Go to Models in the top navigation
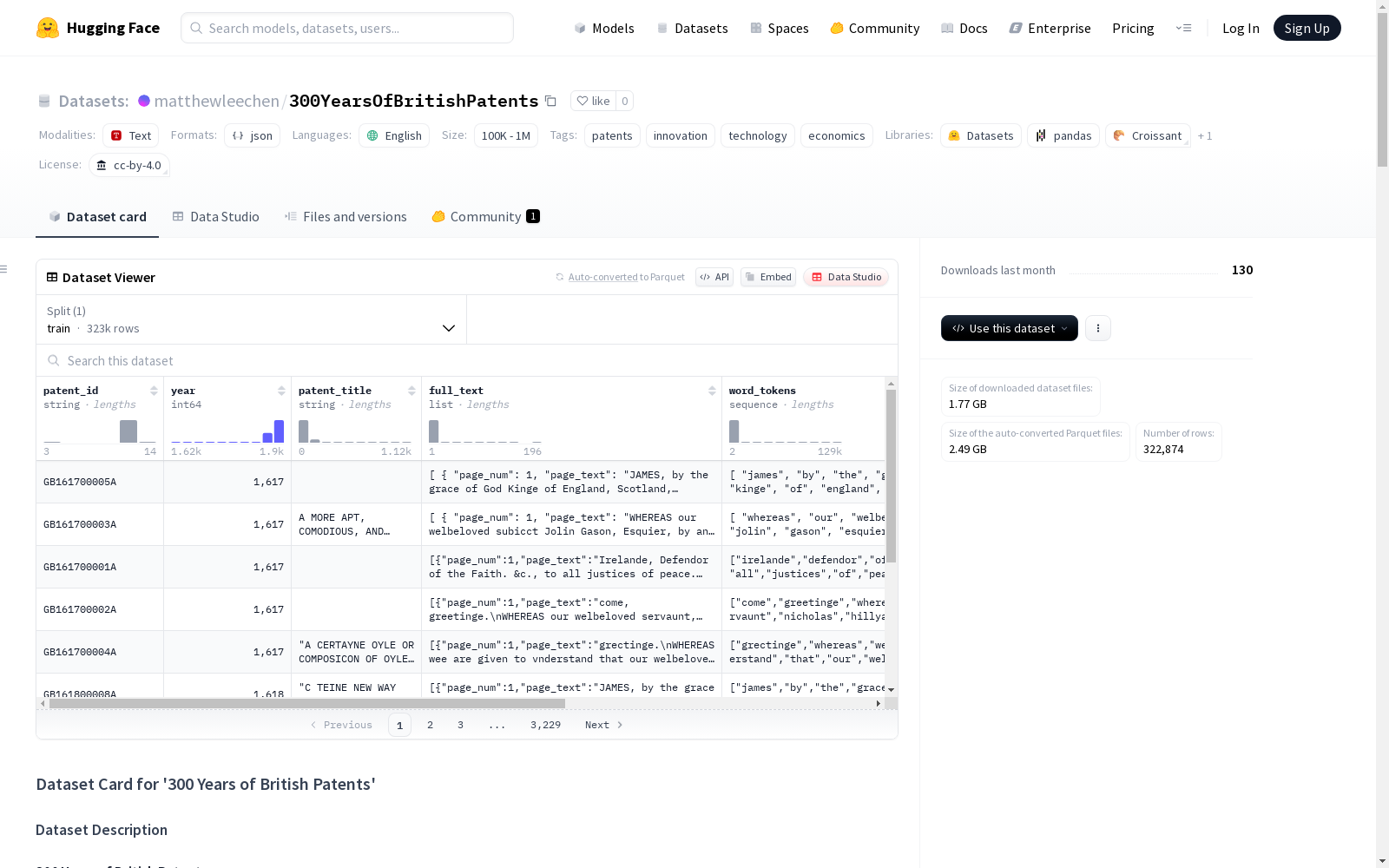1389x868 pixels. pos(604,28)
